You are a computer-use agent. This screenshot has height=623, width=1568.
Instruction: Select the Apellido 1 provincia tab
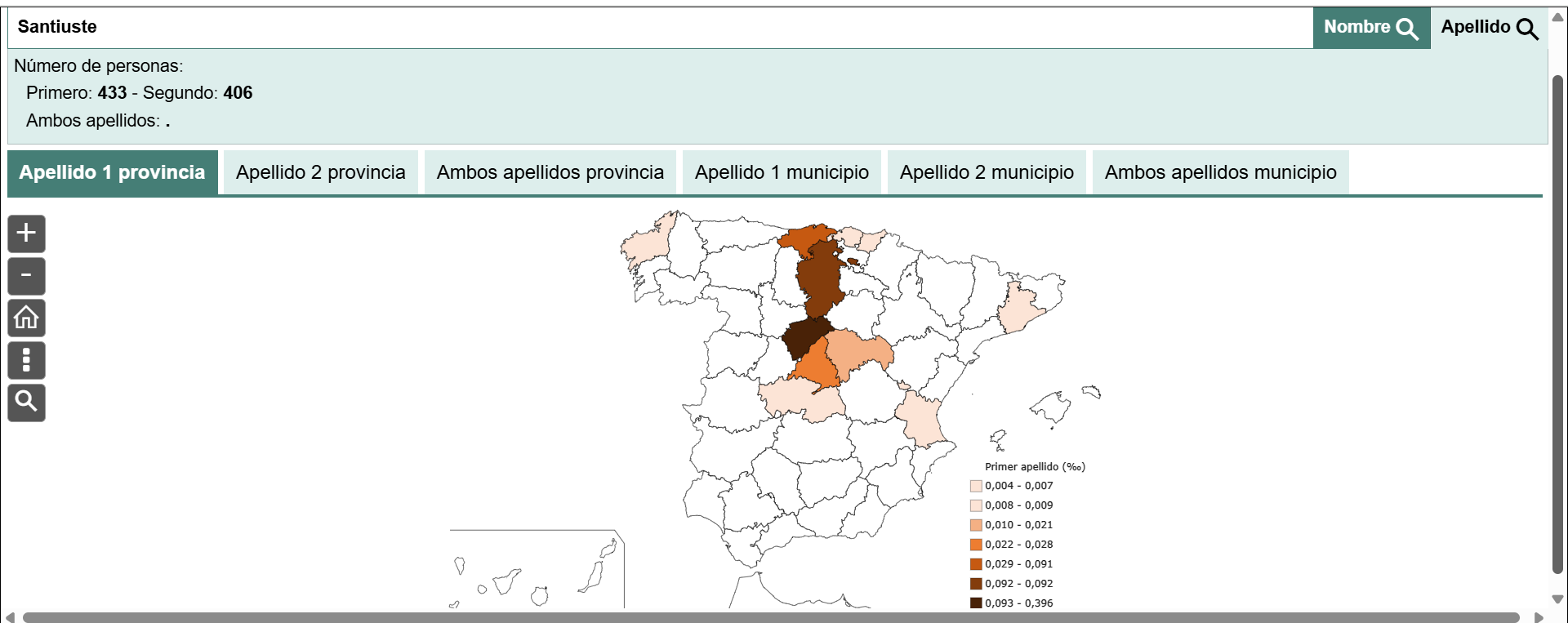point(113,172)
